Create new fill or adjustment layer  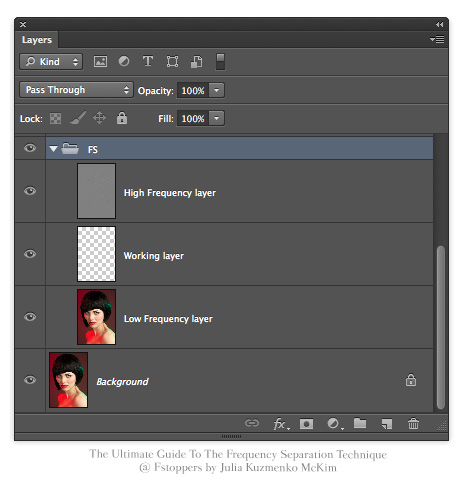(x=335, y=424)
